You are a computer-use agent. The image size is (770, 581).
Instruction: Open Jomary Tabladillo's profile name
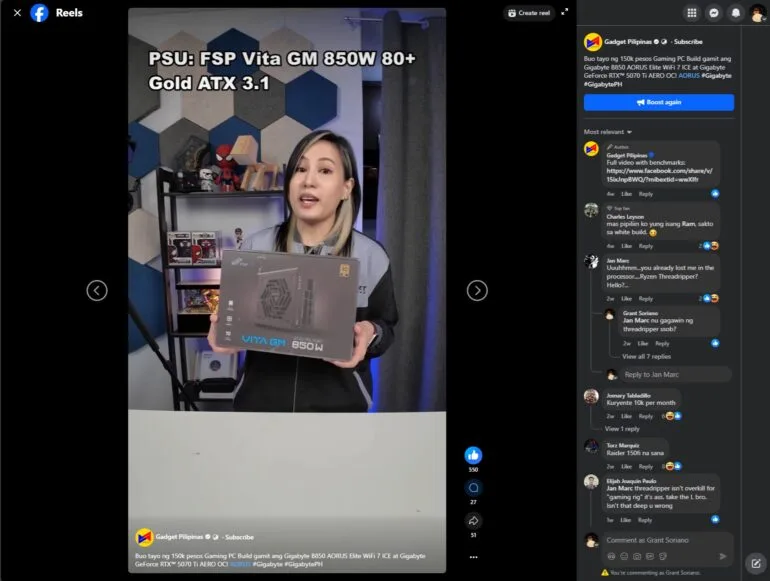pyautogui.click(x=628, y=395)
